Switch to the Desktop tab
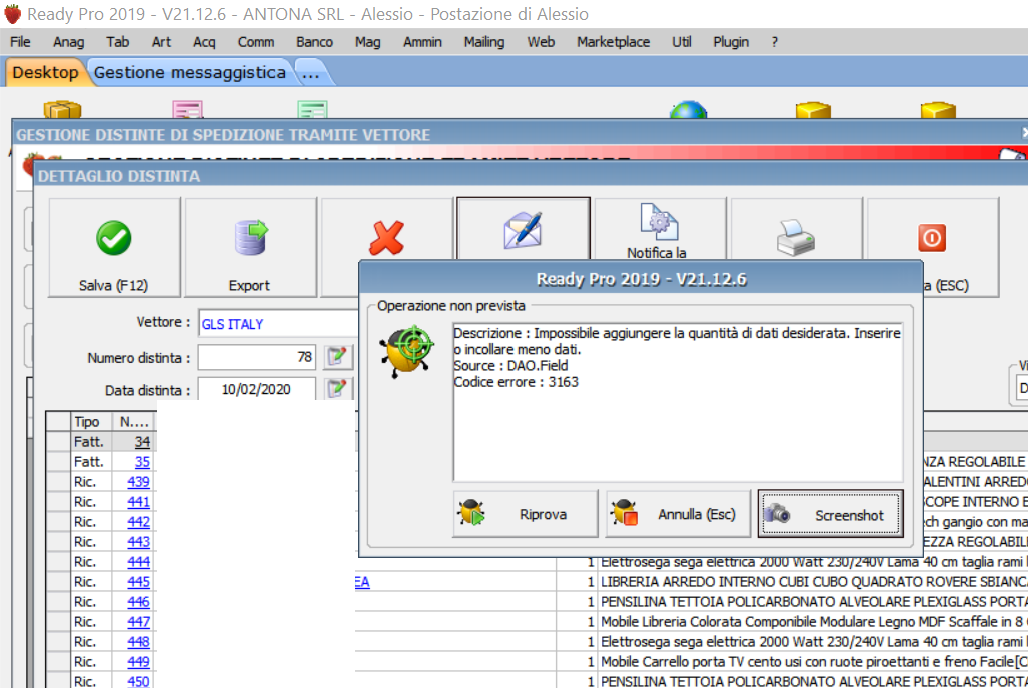 [45, 72]
